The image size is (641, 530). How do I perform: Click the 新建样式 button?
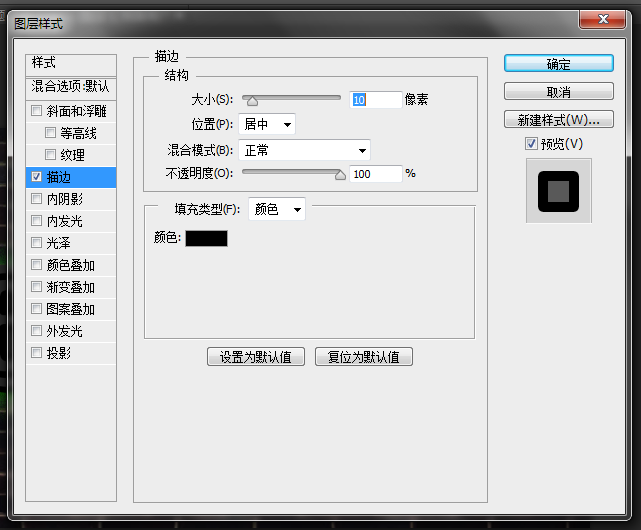point(558,120)
